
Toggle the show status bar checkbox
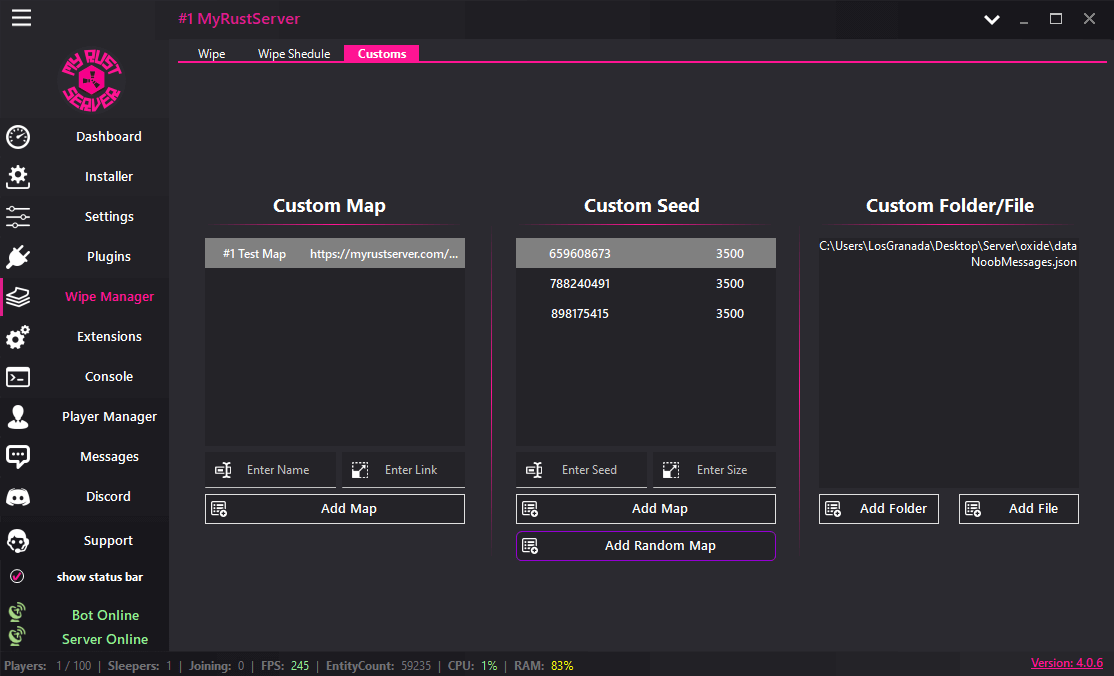tap(17, 577)
